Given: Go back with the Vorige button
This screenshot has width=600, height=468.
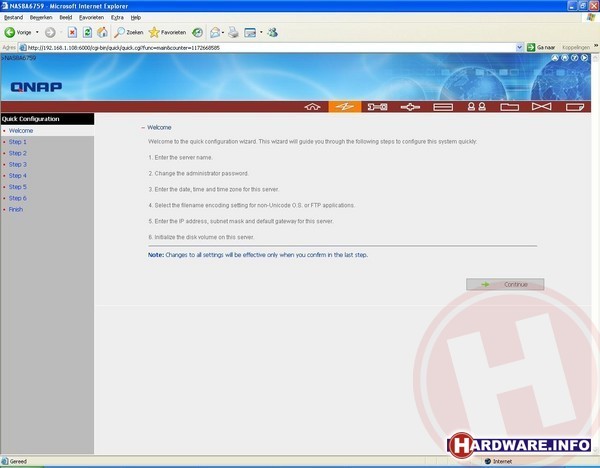Looking at the screenshot, I should [18, 33].
